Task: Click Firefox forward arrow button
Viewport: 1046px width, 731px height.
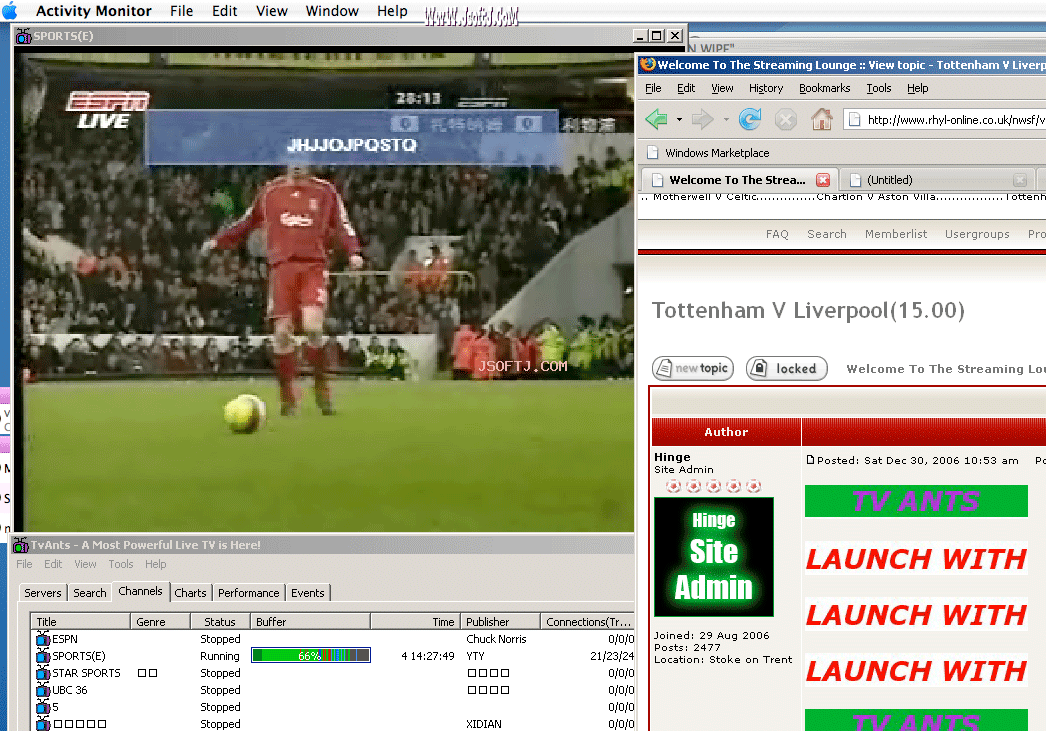Action: 702,120
